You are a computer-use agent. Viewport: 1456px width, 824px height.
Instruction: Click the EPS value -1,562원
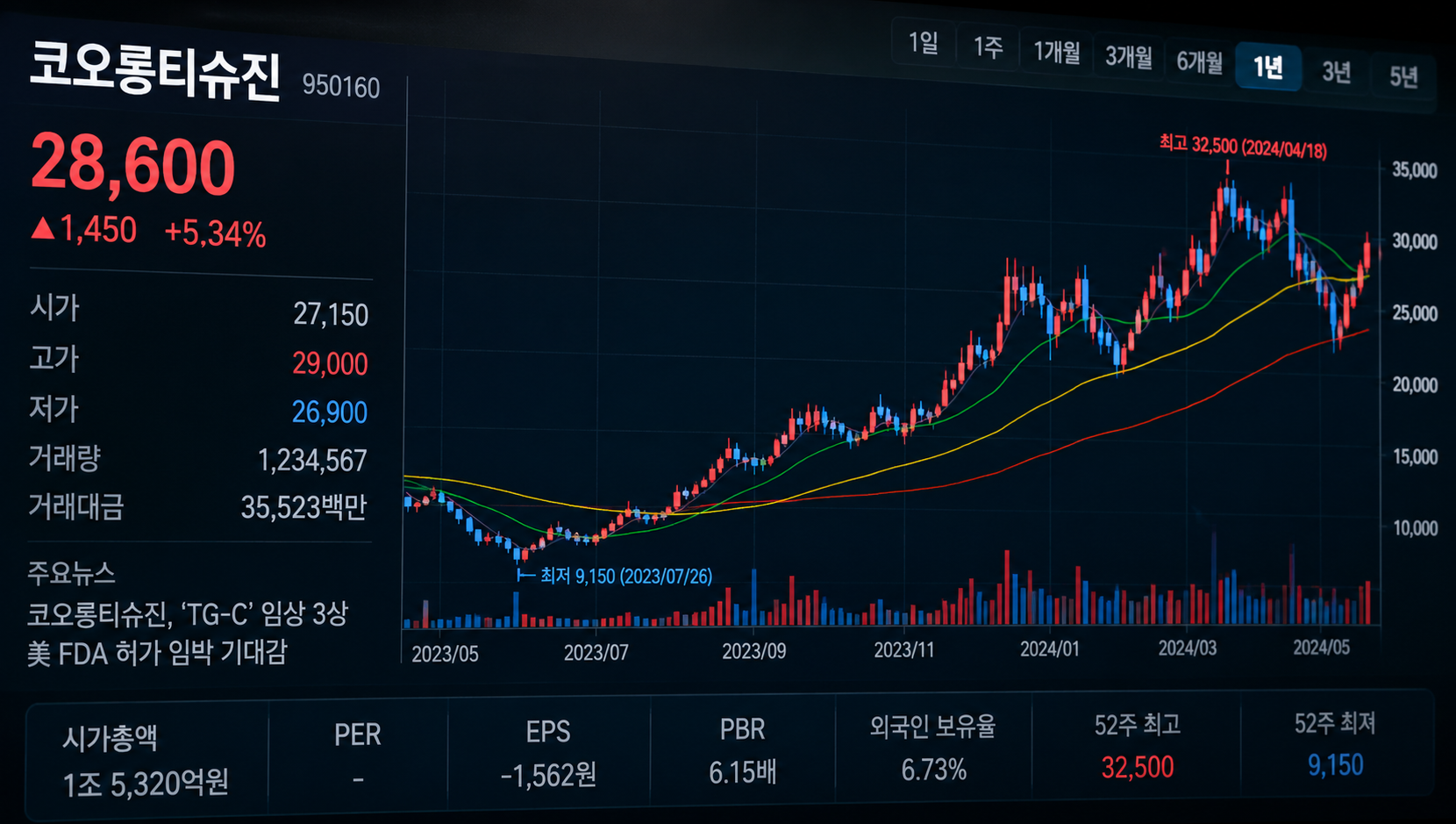(548, 775)
